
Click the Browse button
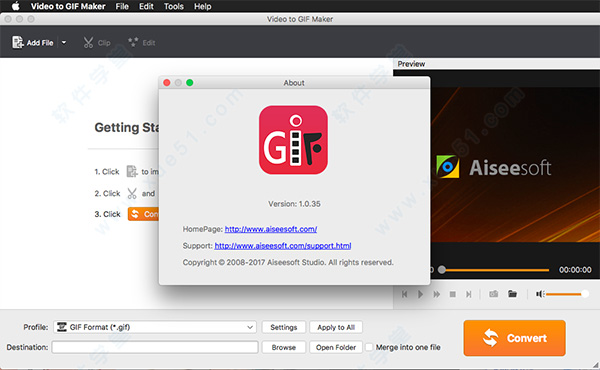284,347
